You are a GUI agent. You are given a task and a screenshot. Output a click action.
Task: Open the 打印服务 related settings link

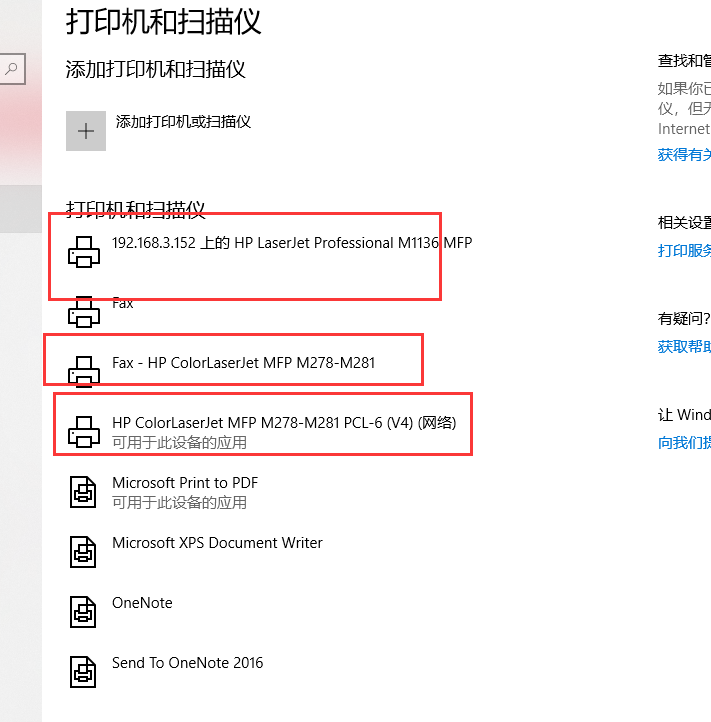(684, 250)
